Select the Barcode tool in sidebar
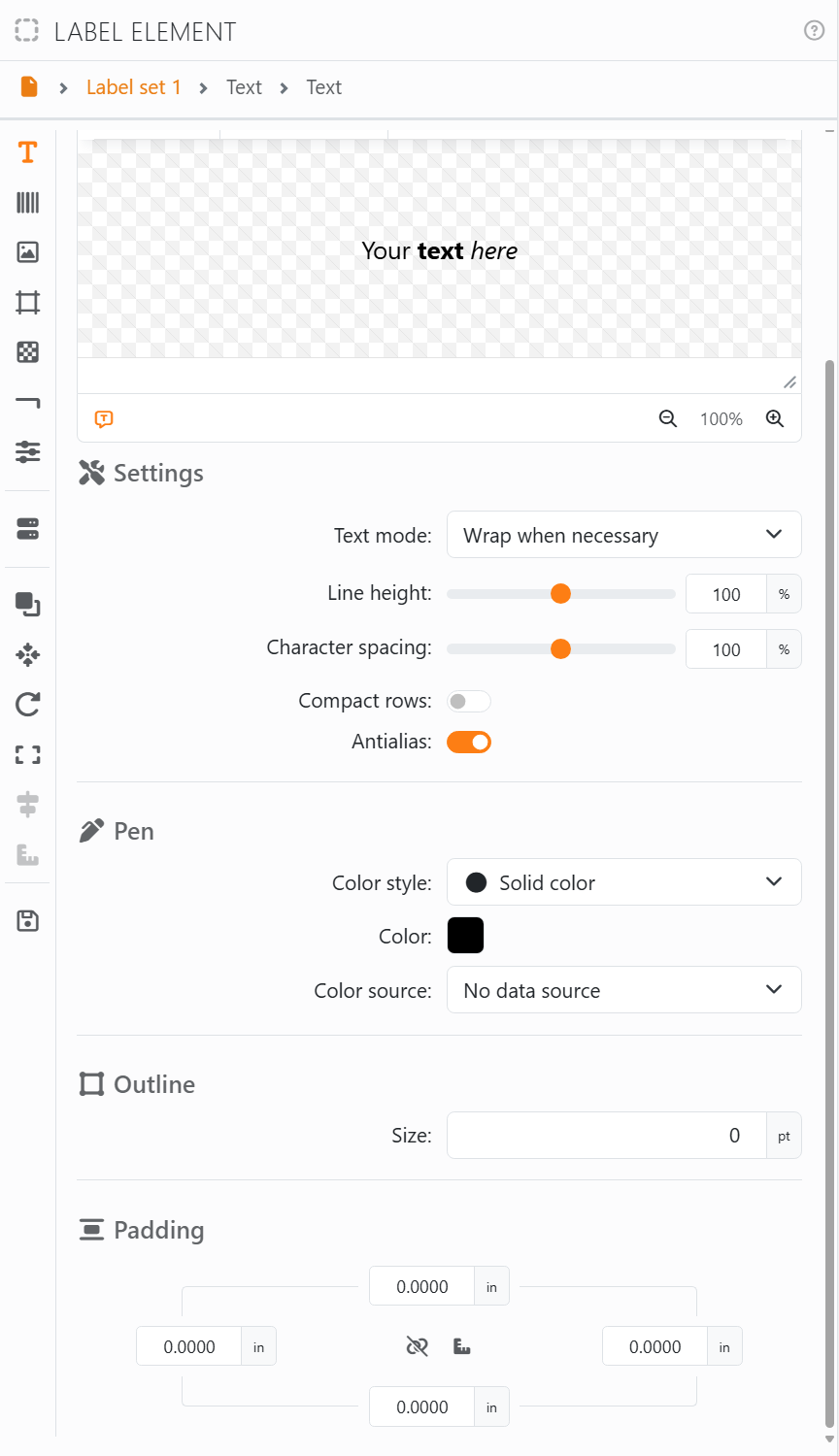The image size is (839, 1456). (x=27, y=202)
